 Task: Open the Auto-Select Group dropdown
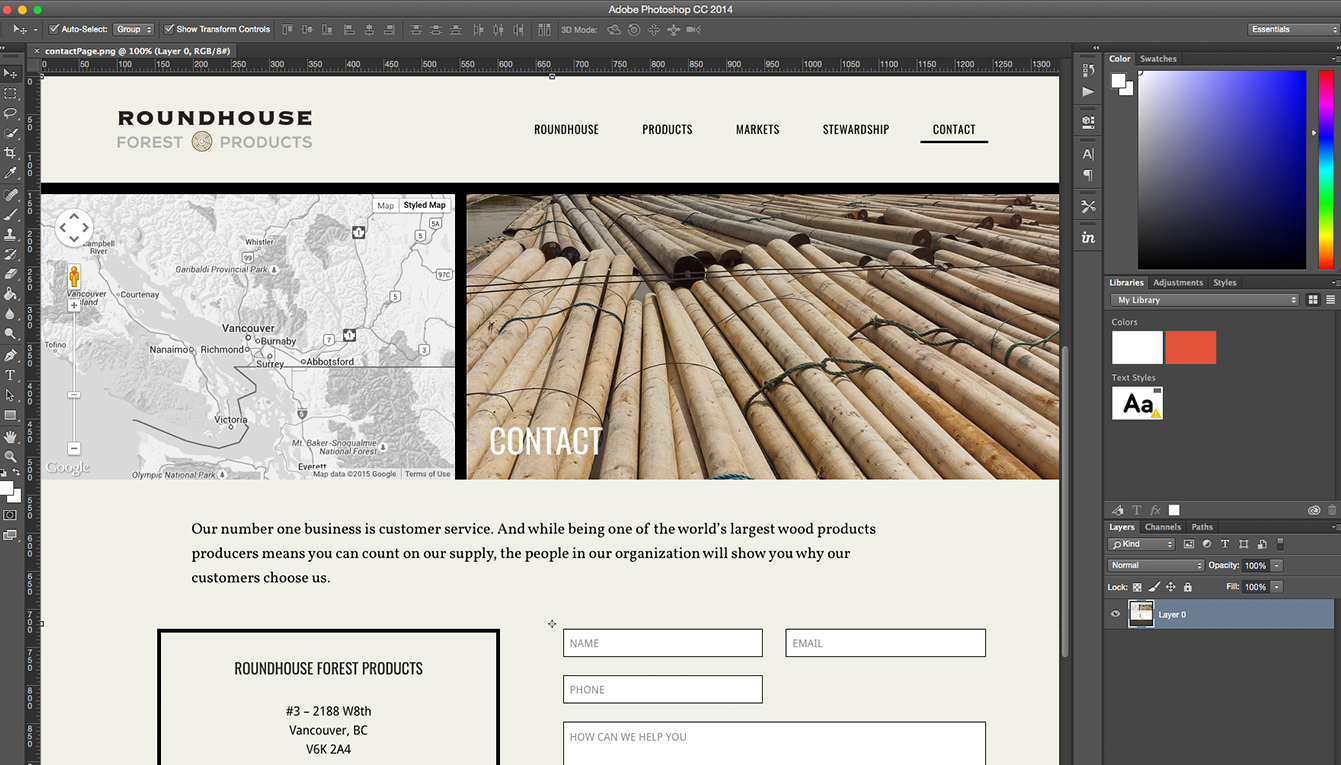click(x=134, y=29)
